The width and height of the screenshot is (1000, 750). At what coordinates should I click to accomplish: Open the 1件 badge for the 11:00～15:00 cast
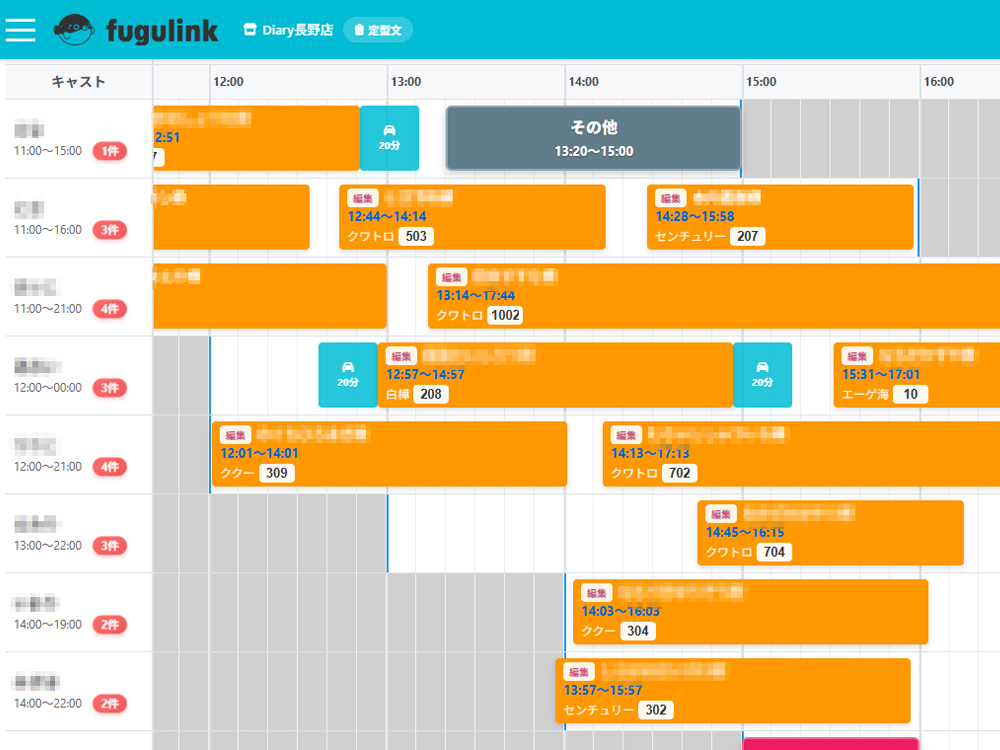coord(110,151)
